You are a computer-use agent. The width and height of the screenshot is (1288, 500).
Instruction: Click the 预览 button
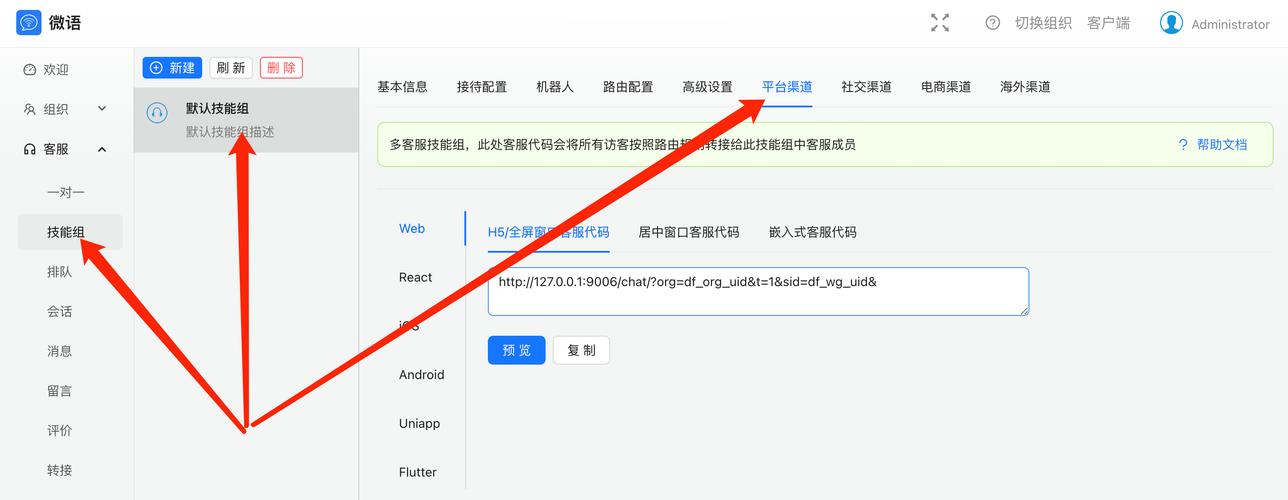517,350
